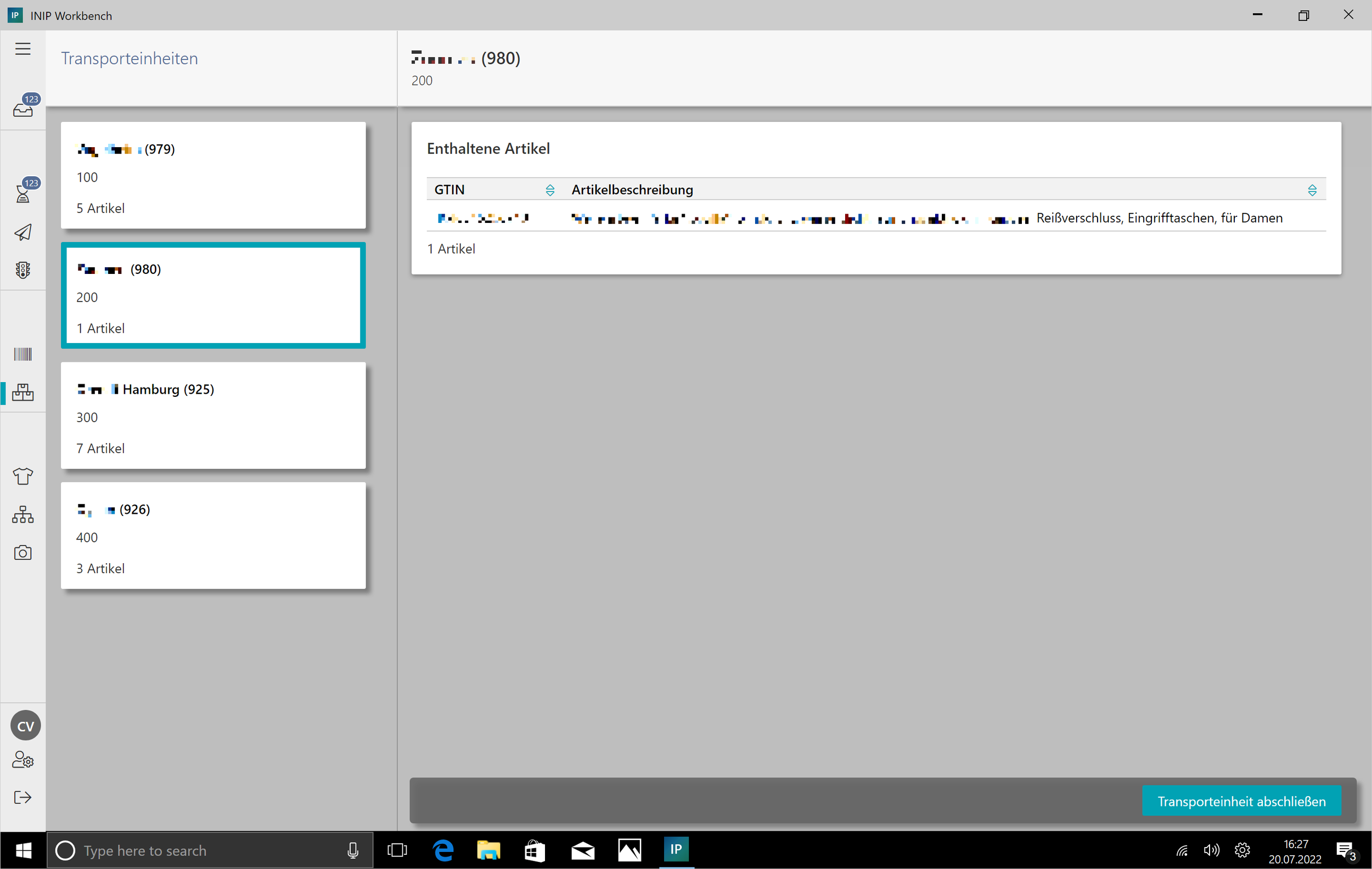Open the inbox tray icon with 123 badge
The height and width of the screenshot is (869, 1372).
click(23, 108)
